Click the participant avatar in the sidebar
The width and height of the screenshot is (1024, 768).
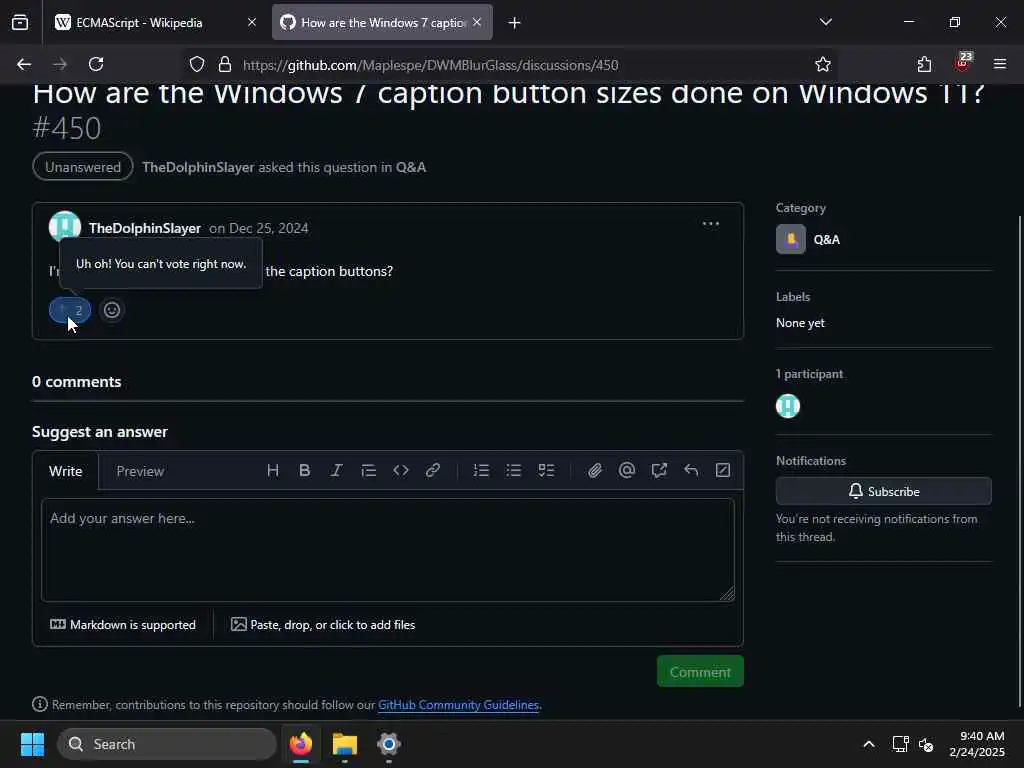[788, 406]
